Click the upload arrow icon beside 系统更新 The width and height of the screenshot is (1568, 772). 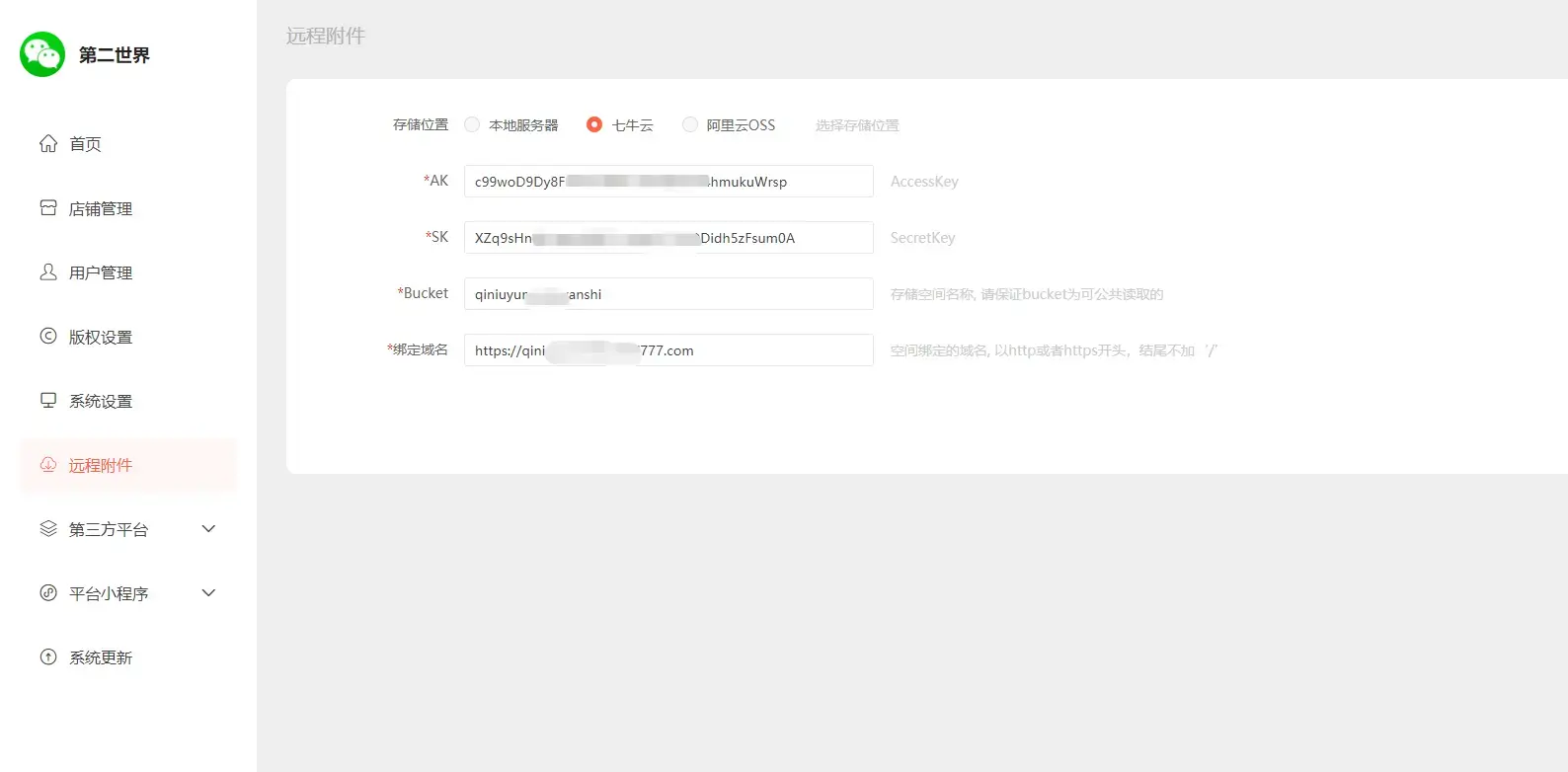pos(48,657)
